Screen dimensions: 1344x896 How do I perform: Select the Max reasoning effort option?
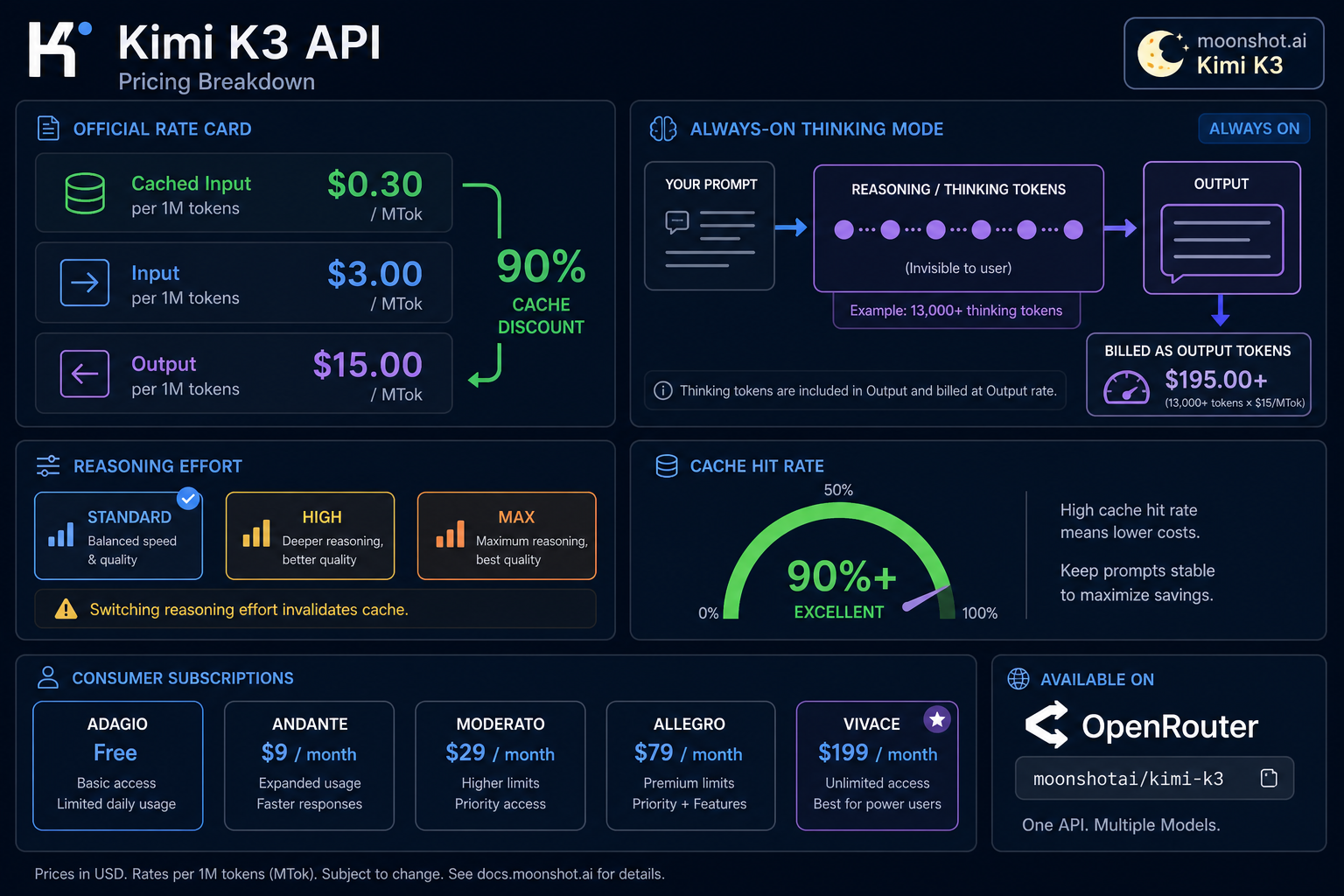[x=507, y=535]
